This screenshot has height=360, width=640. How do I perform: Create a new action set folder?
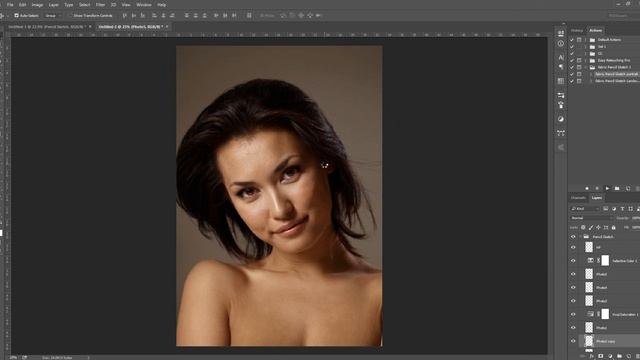coord(617,188)
